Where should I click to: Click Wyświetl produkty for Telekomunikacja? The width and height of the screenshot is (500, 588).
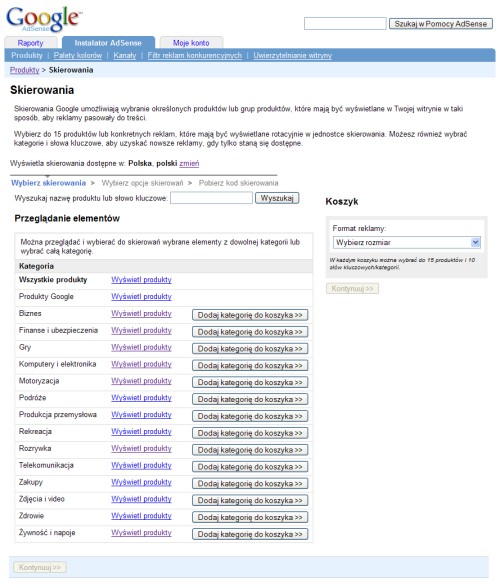[x=141, y=465]
